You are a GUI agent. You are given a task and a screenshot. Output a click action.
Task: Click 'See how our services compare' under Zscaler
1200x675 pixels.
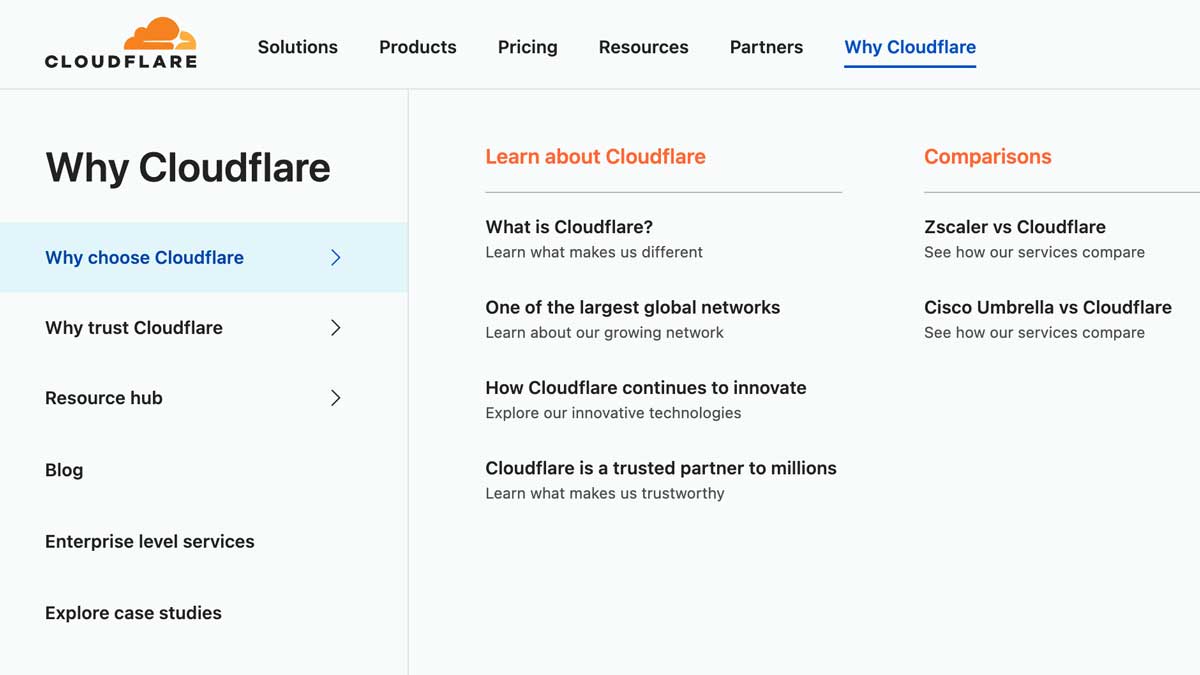tap(1034, 252)
